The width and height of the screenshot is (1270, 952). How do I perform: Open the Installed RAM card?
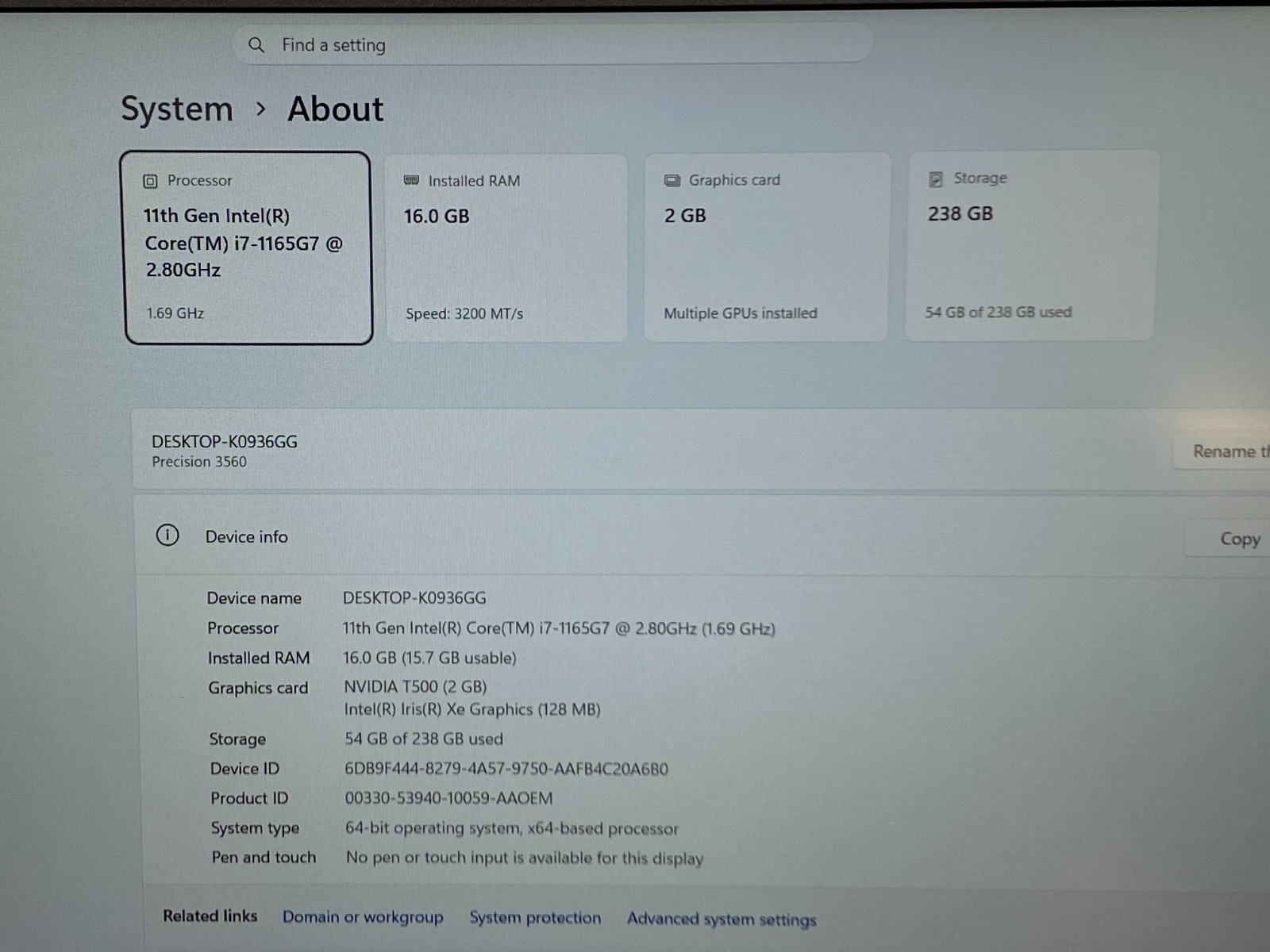[506, 248]
